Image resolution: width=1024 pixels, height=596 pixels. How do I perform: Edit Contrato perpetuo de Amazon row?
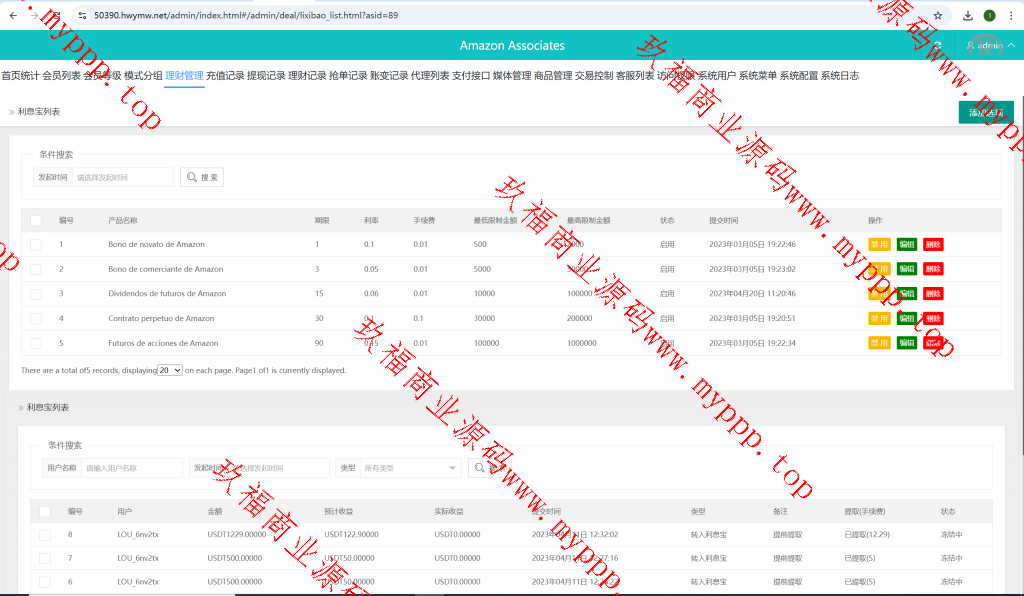(x=906, y=318)
